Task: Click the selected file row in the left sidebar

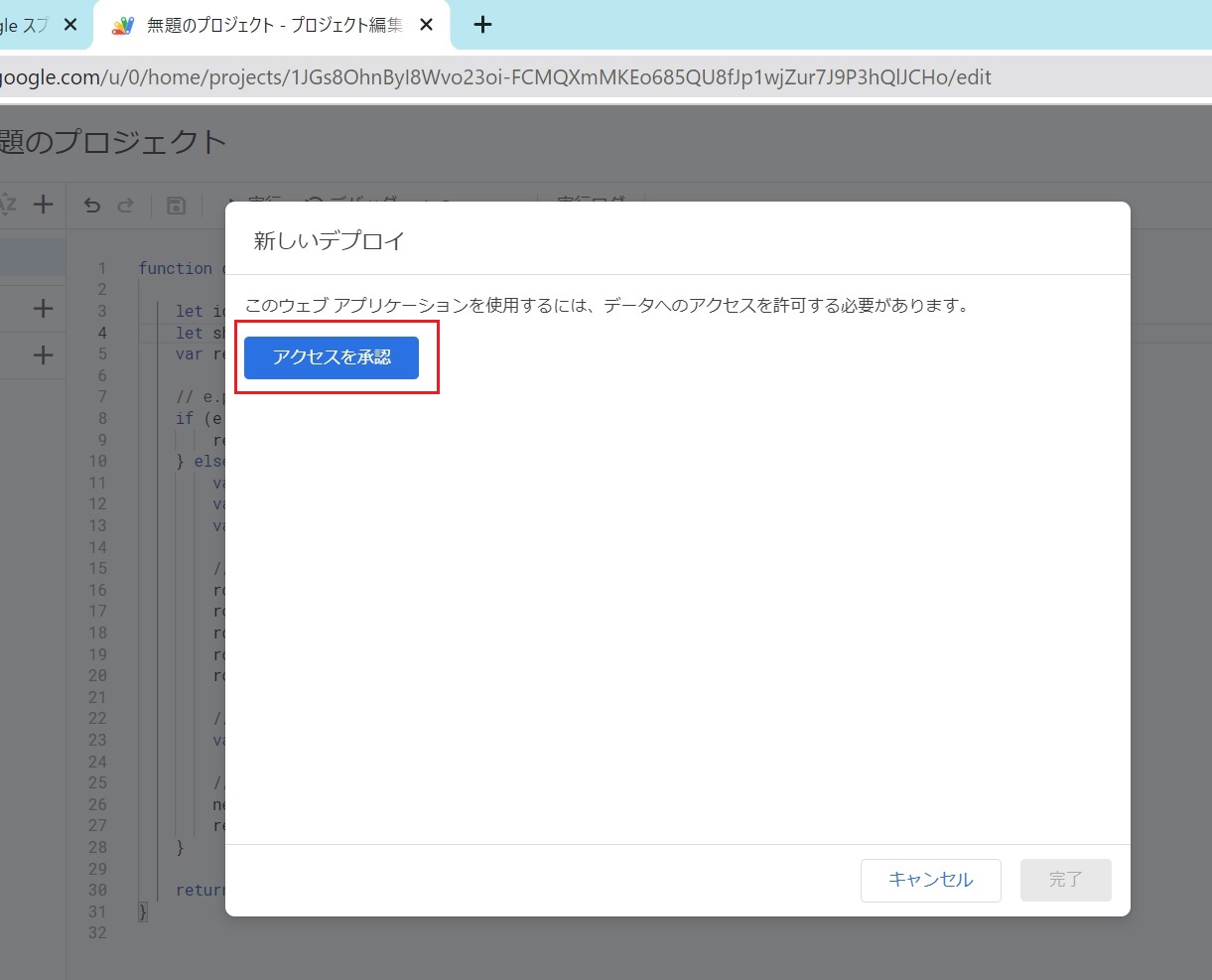Action: click(x=33, y=257)
